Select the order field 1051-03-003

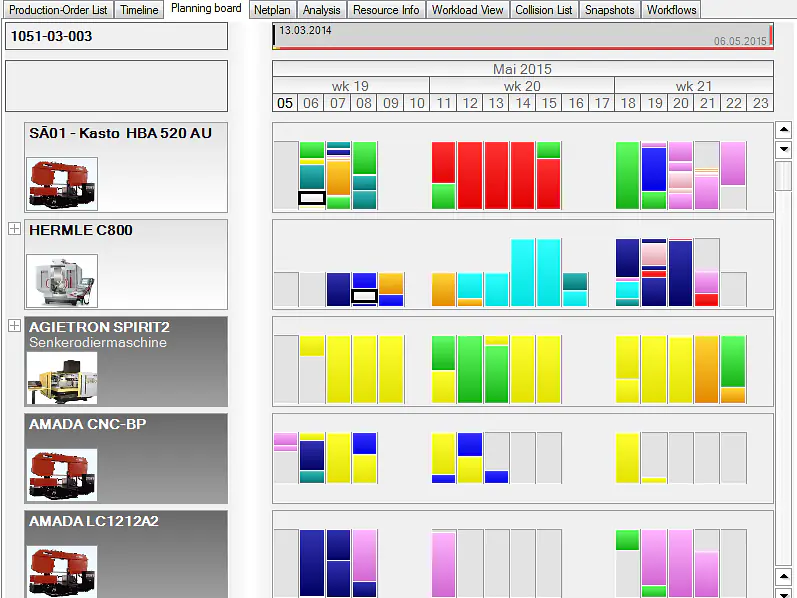116,36
